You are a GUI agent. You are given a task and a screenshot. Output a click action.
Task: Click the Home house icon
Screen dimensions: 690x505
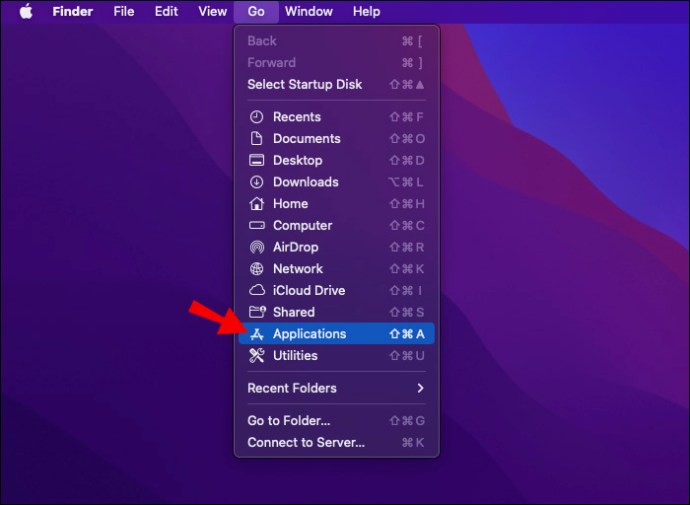[x=257, y=203]
